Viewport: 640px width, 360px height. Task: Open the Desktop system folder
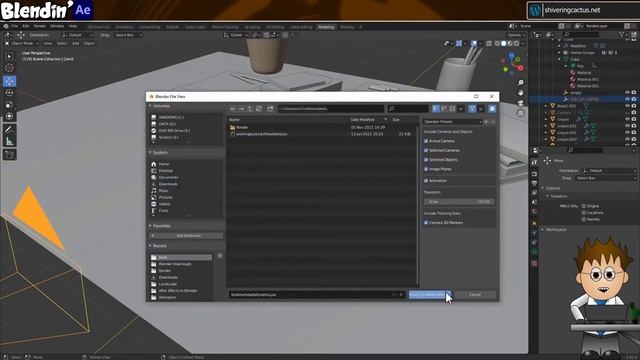click(x=166, y=171)
